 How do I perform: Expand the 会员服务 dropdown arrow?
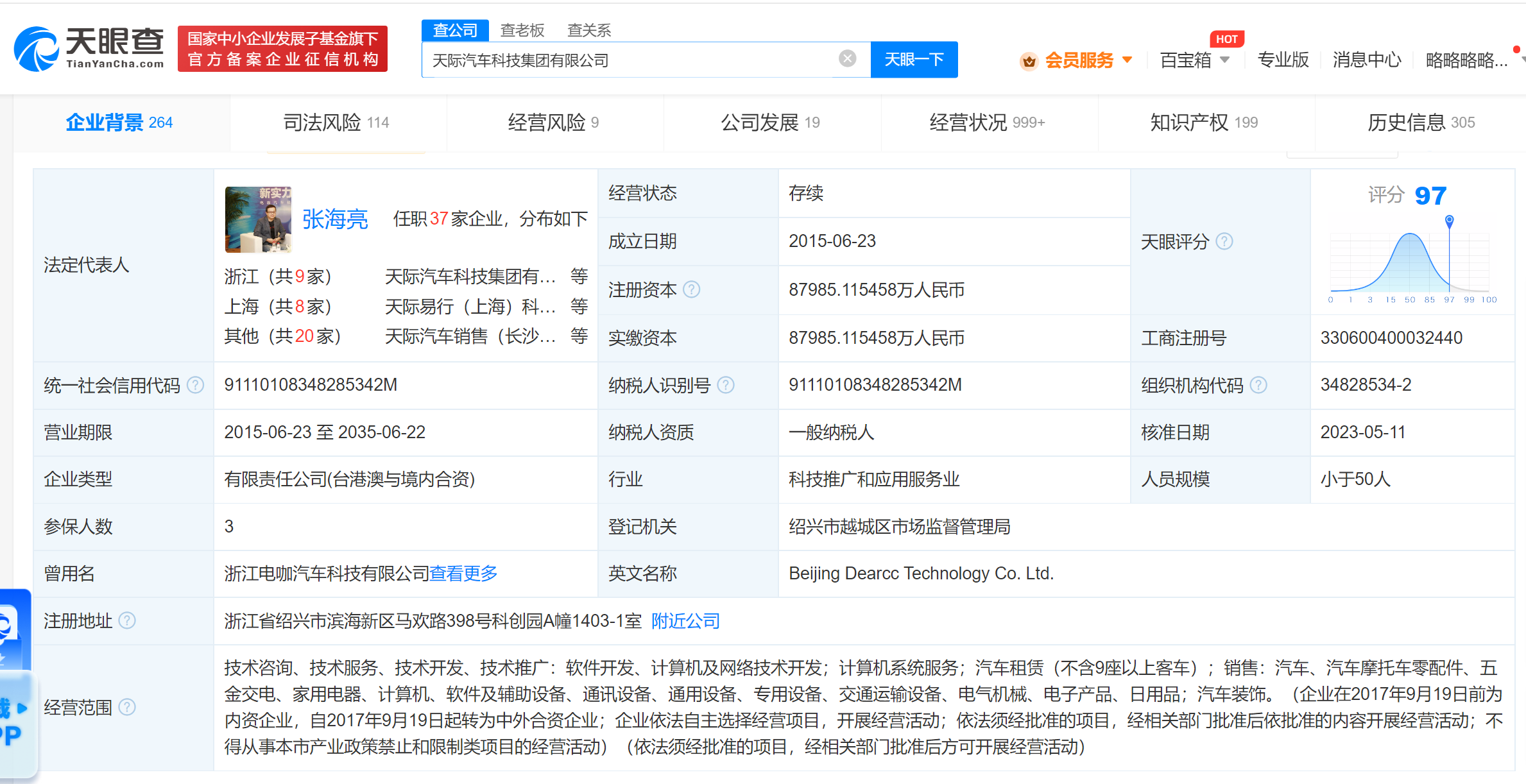(x=1127, y=60)
